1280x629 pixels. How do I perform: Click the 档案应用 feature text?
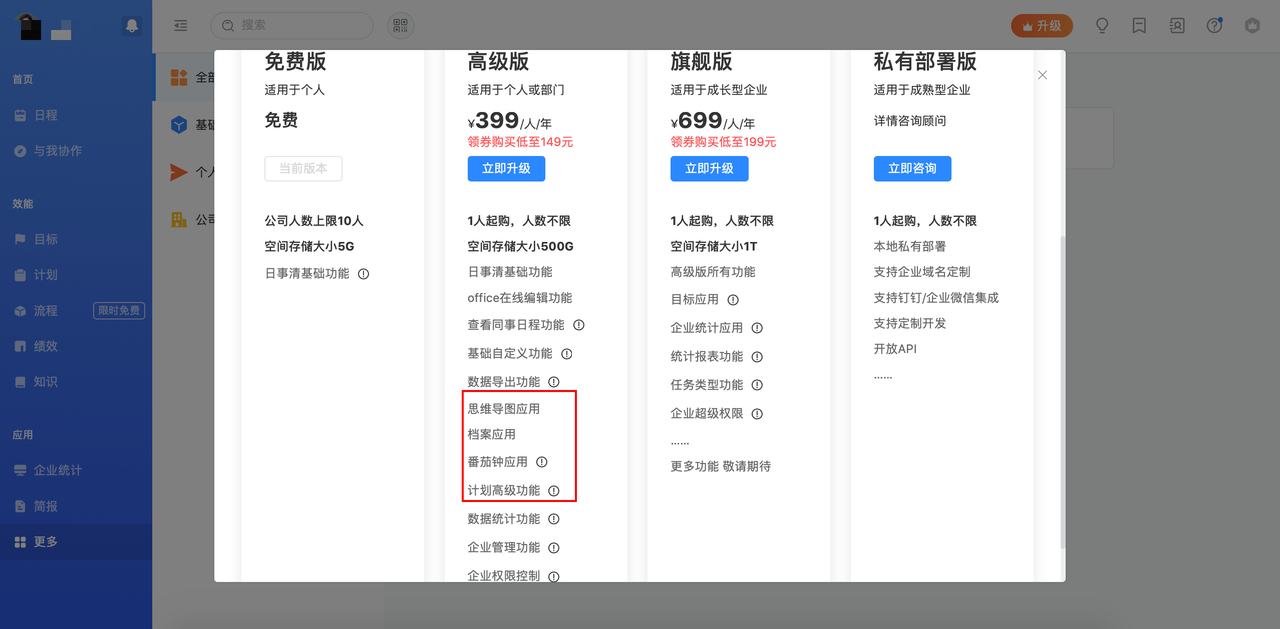[491, 435]
